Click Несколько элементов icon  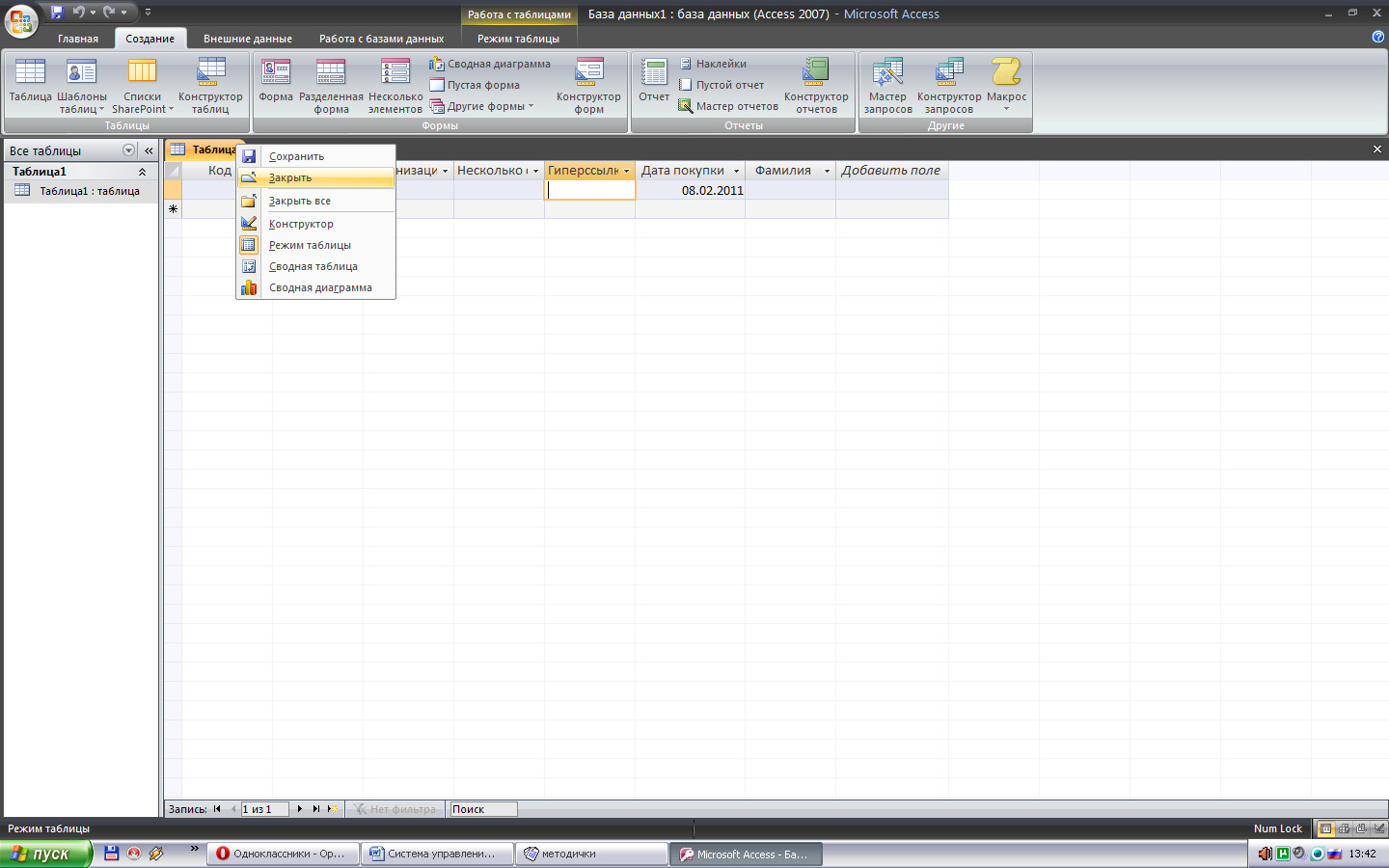pyautogui.click(x=395, y=86)
